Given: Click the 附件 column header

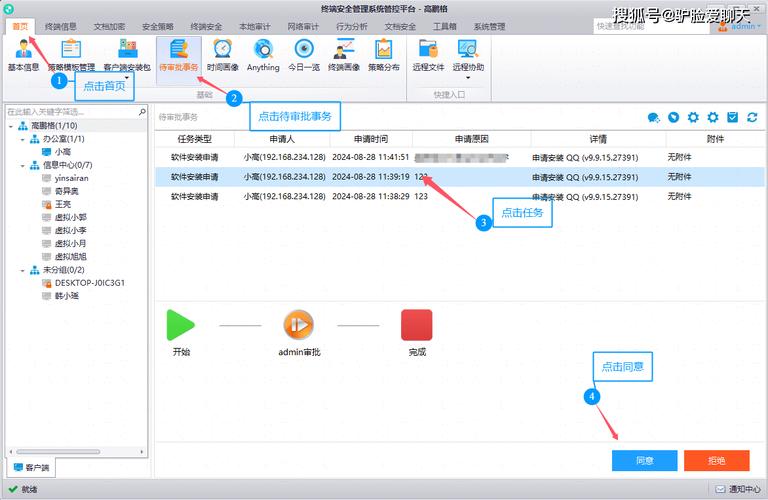Looking at the screenshot, I should [715, 139].
